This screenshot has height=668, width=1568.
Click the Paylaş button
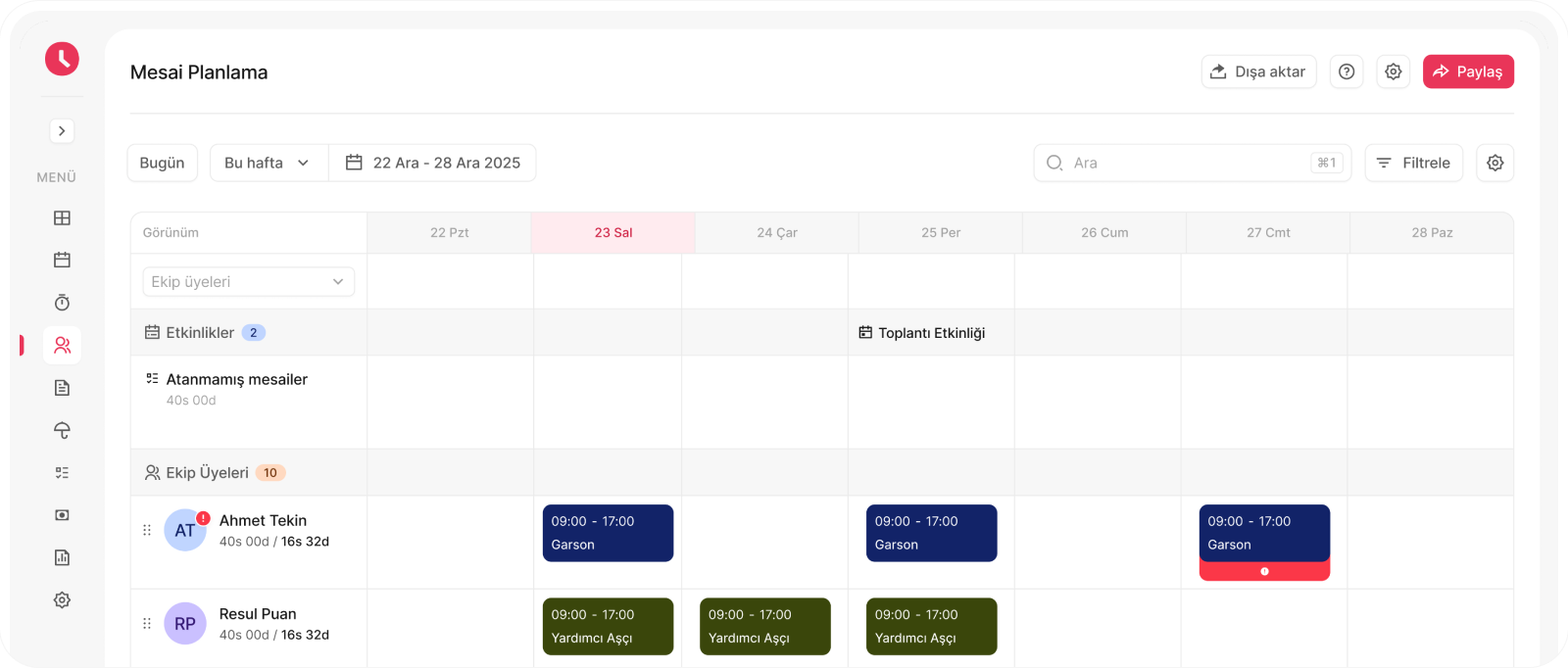point(1467,72)
